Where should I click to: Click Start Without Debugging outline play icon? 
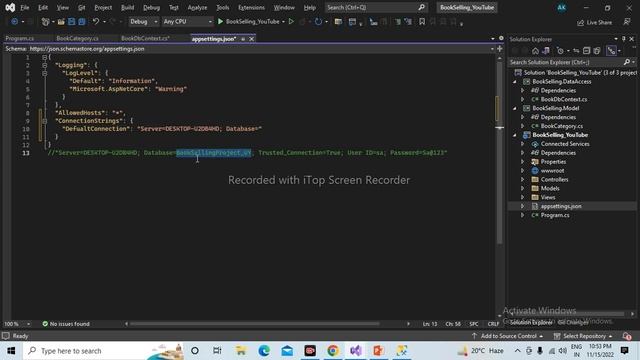pyautogui.click(x=291, y=22)
